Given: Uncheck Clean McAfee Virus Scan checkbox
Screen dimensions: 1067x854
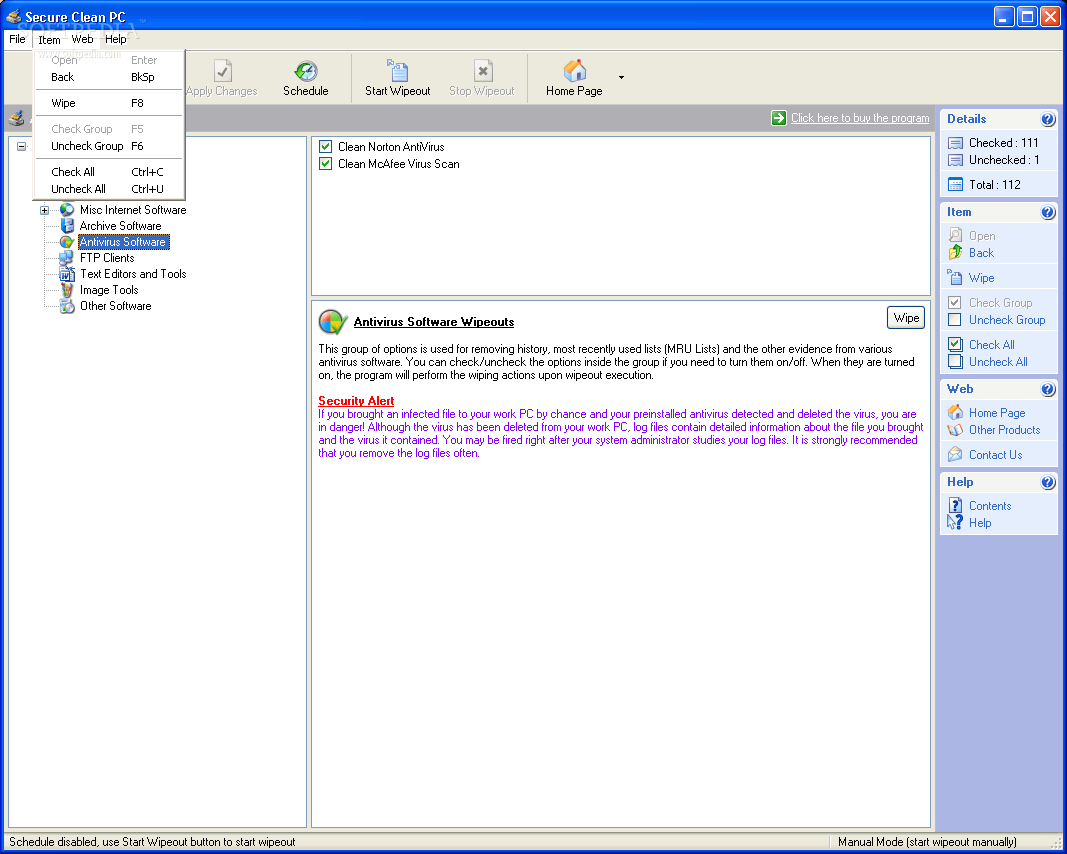Looking at the screenshot, I should [325, 163].
